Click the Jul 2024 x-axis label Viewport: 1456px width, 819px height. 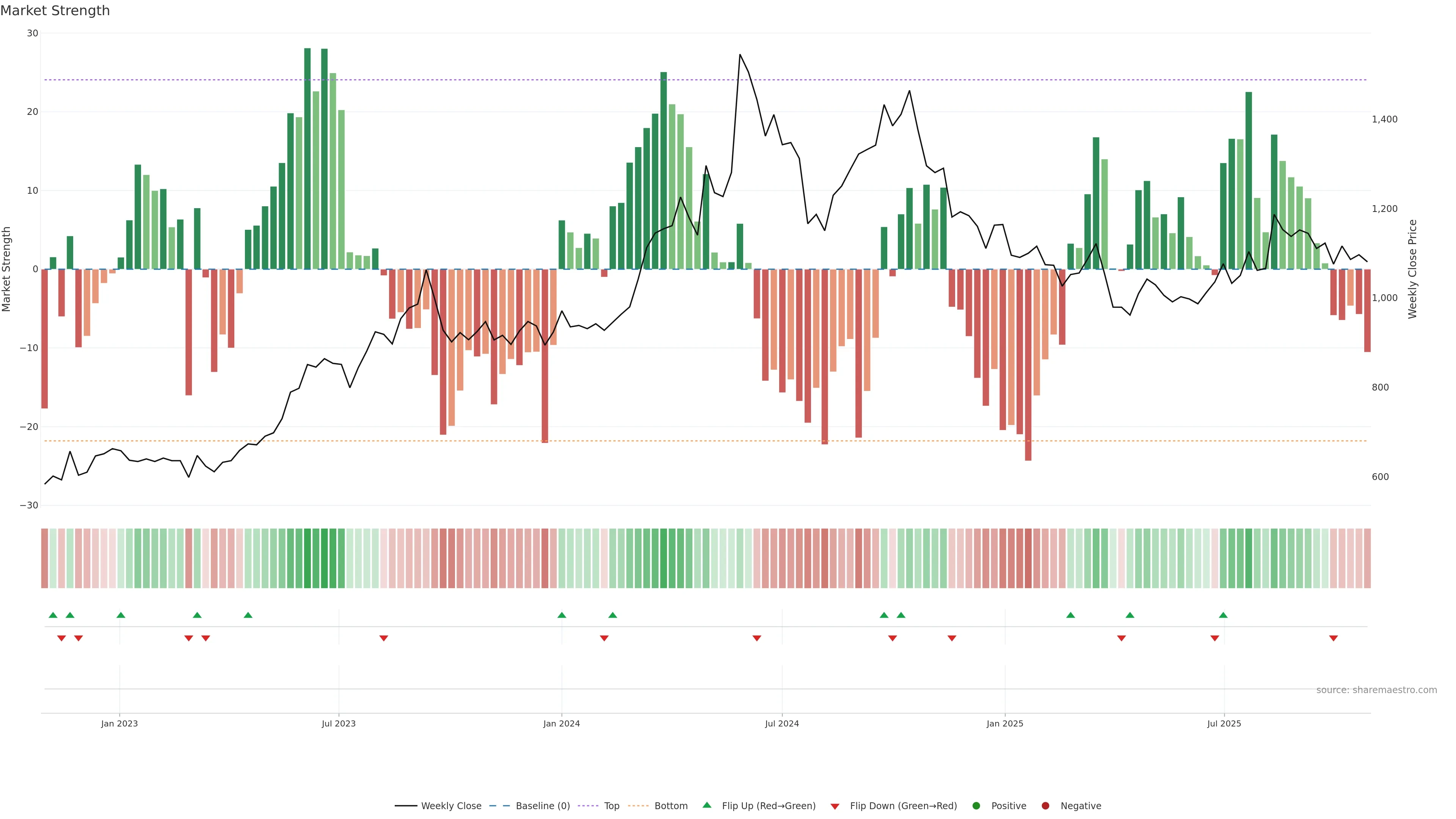coord(782,723)
